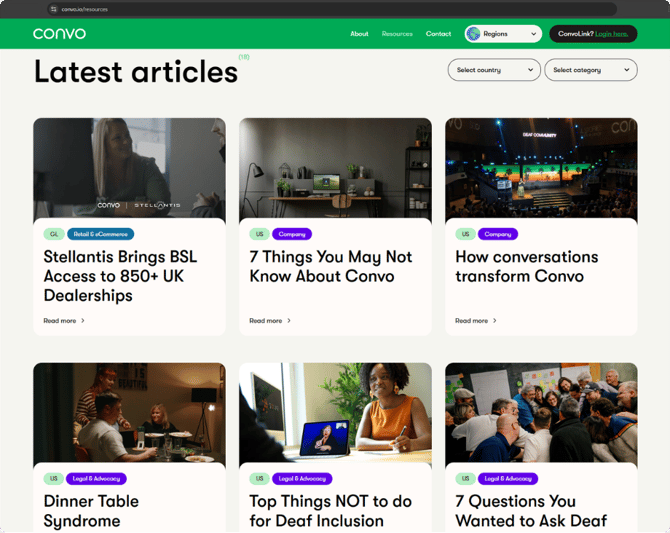Open 7 Things You May Not Know title
Image resolution: width=670 pixels, height=533 pixels.
pos(331,266)
